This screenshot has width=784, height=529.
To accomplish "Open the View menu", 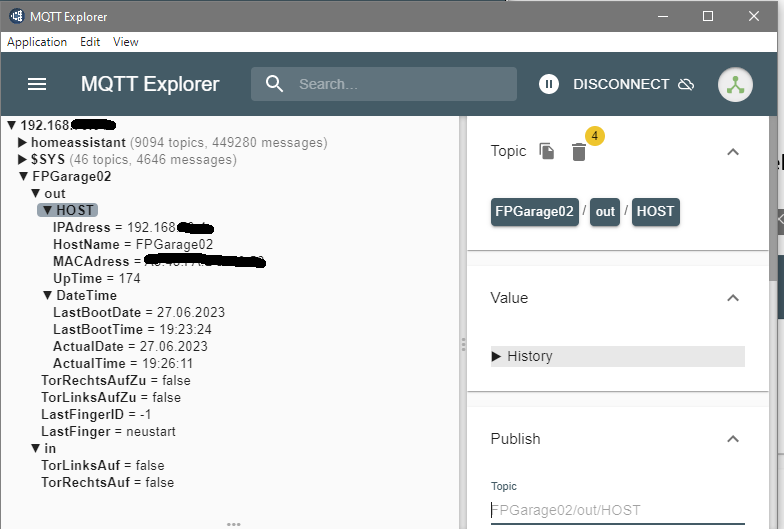I will click(126, 42).
